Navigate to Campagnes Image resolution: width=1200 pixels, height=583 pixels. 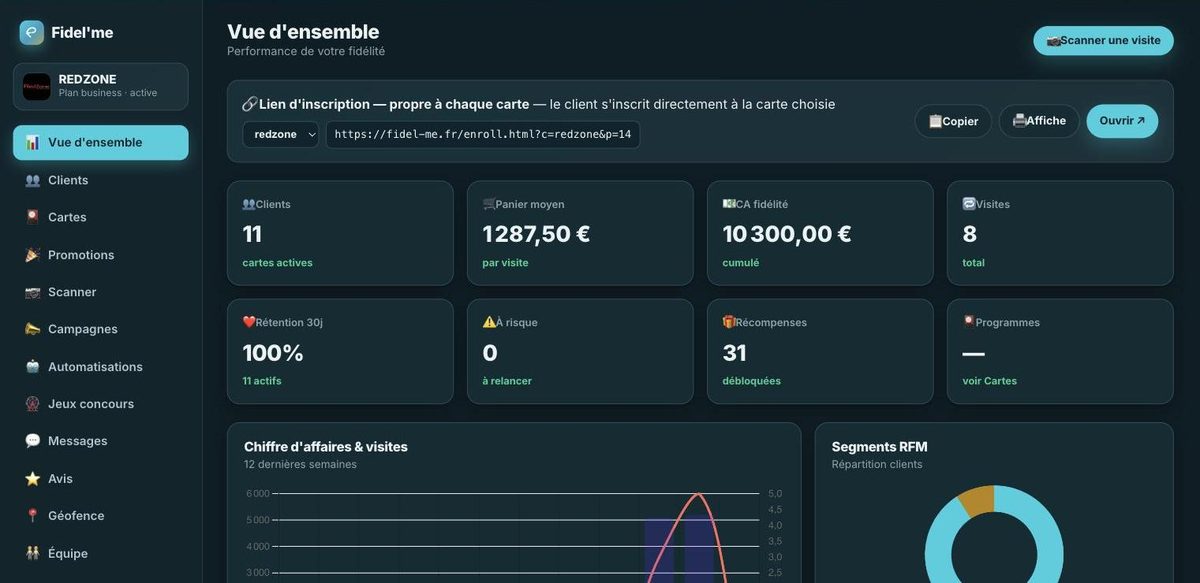coord(101,329)
